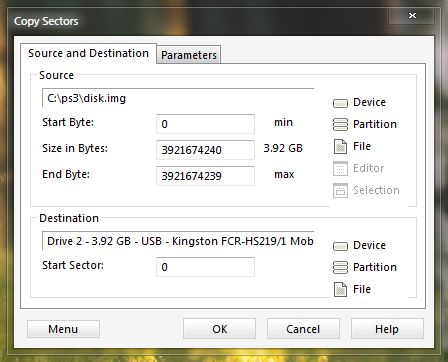Viewport: 448px width, 362px height.
Task: Switch to the Parameters tab
Action: click(x=189, y=55)
